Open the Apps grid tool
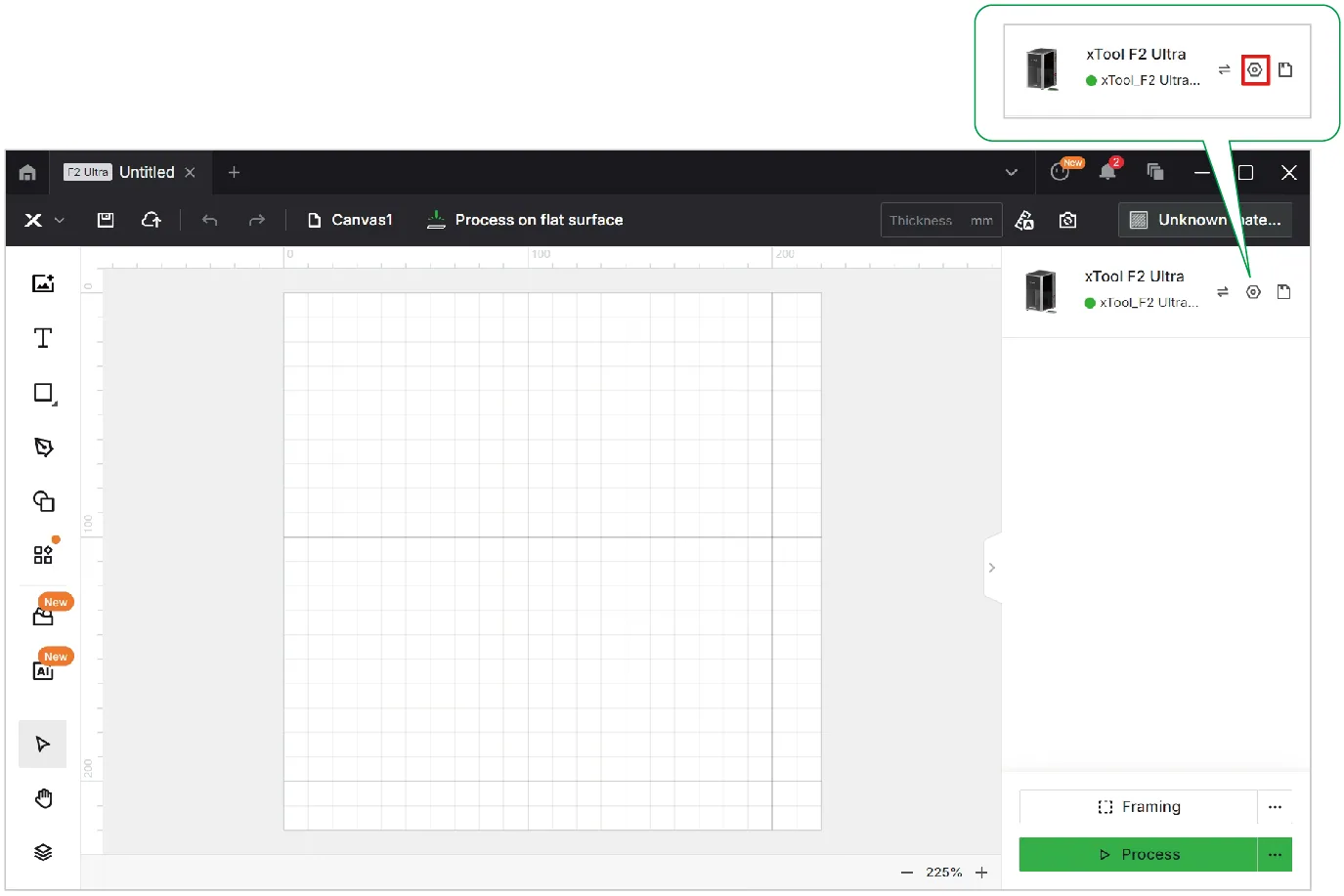This screenshot has height=896, width=1344. 43,555
